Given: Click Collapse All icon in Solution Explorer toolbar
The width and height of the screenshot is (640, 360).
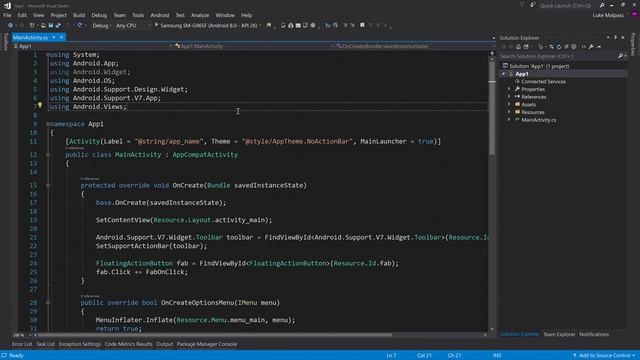Looking at the screenshot, I should coord(566,47).
